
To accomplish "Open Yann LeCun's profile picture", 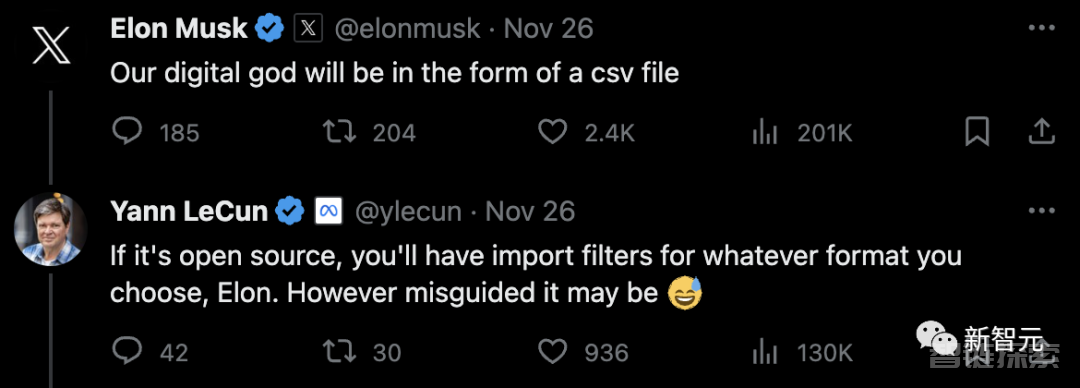I will (x=50, y=229).
